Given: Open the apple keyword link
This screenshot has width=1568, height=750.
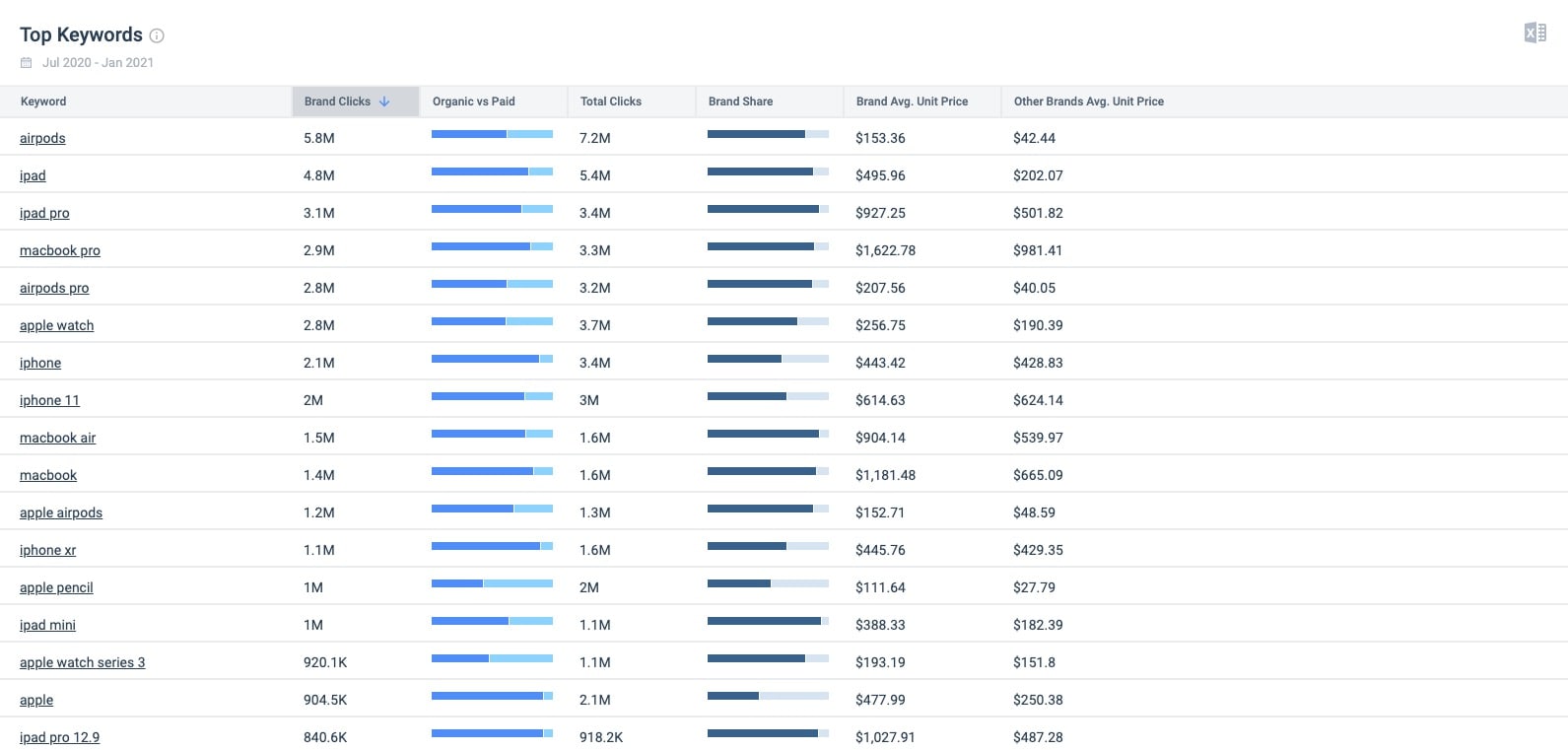Looking at the screenshot, I should [36, 700].
